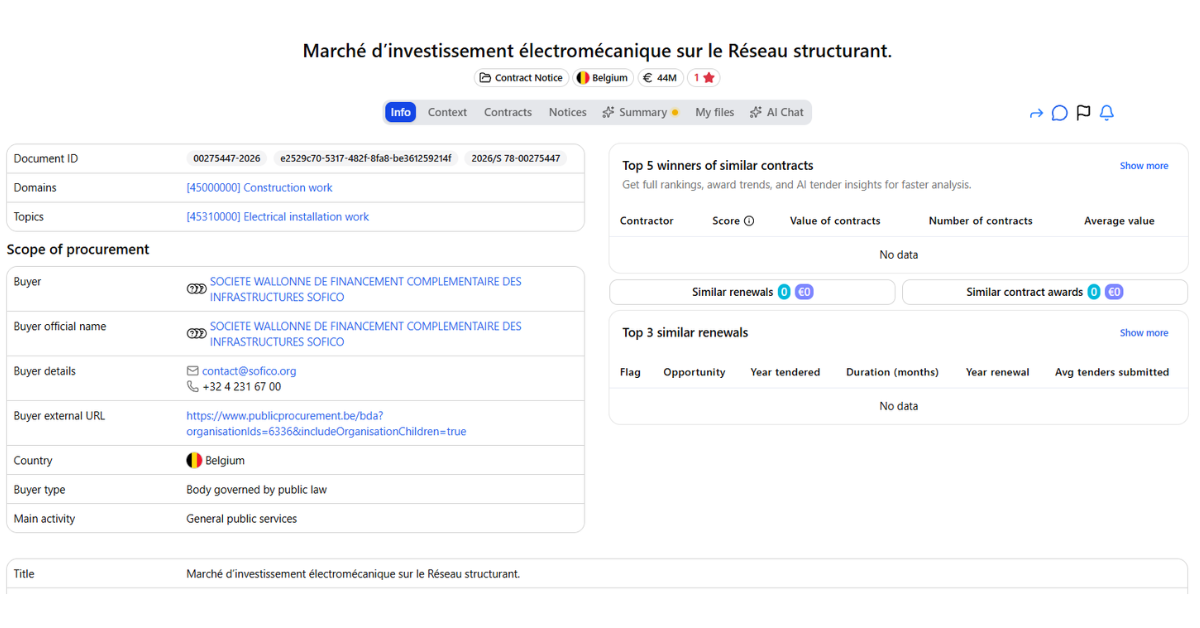Click the Year renewal column header
Viewport: 1200px width, 628px height.
coord(997,372)
